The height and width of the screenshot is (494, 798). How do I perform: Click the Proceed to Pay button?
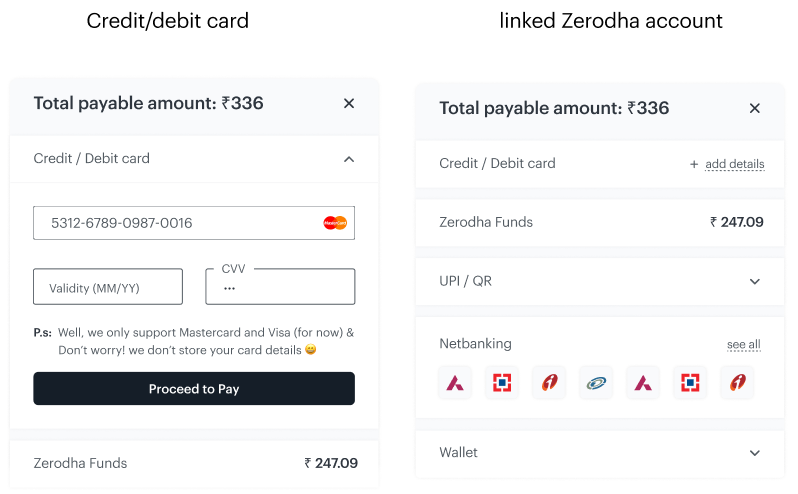point(194,389)
